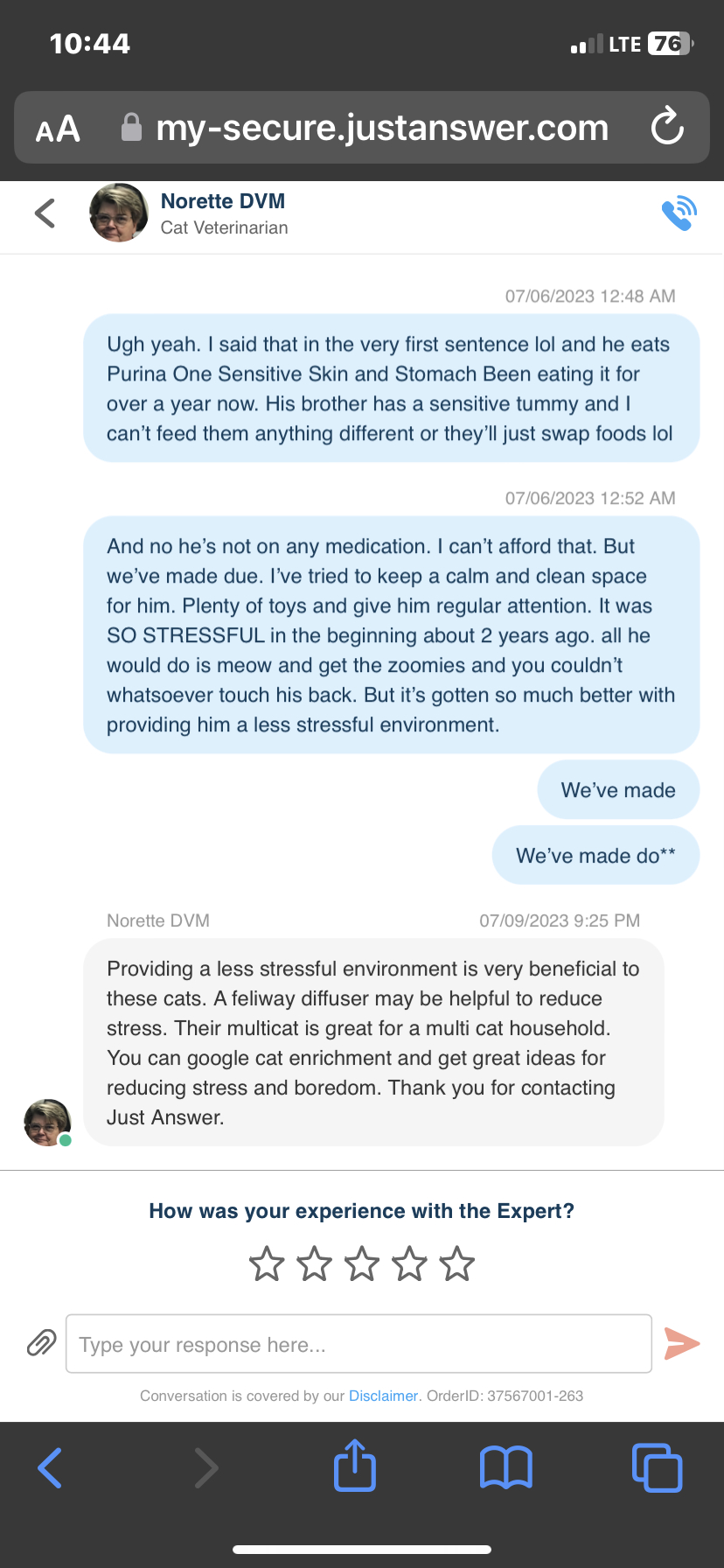Give the expert five stars
Image resolution: width=724 pixels, height=1568 pixels.
(456, 1264)
